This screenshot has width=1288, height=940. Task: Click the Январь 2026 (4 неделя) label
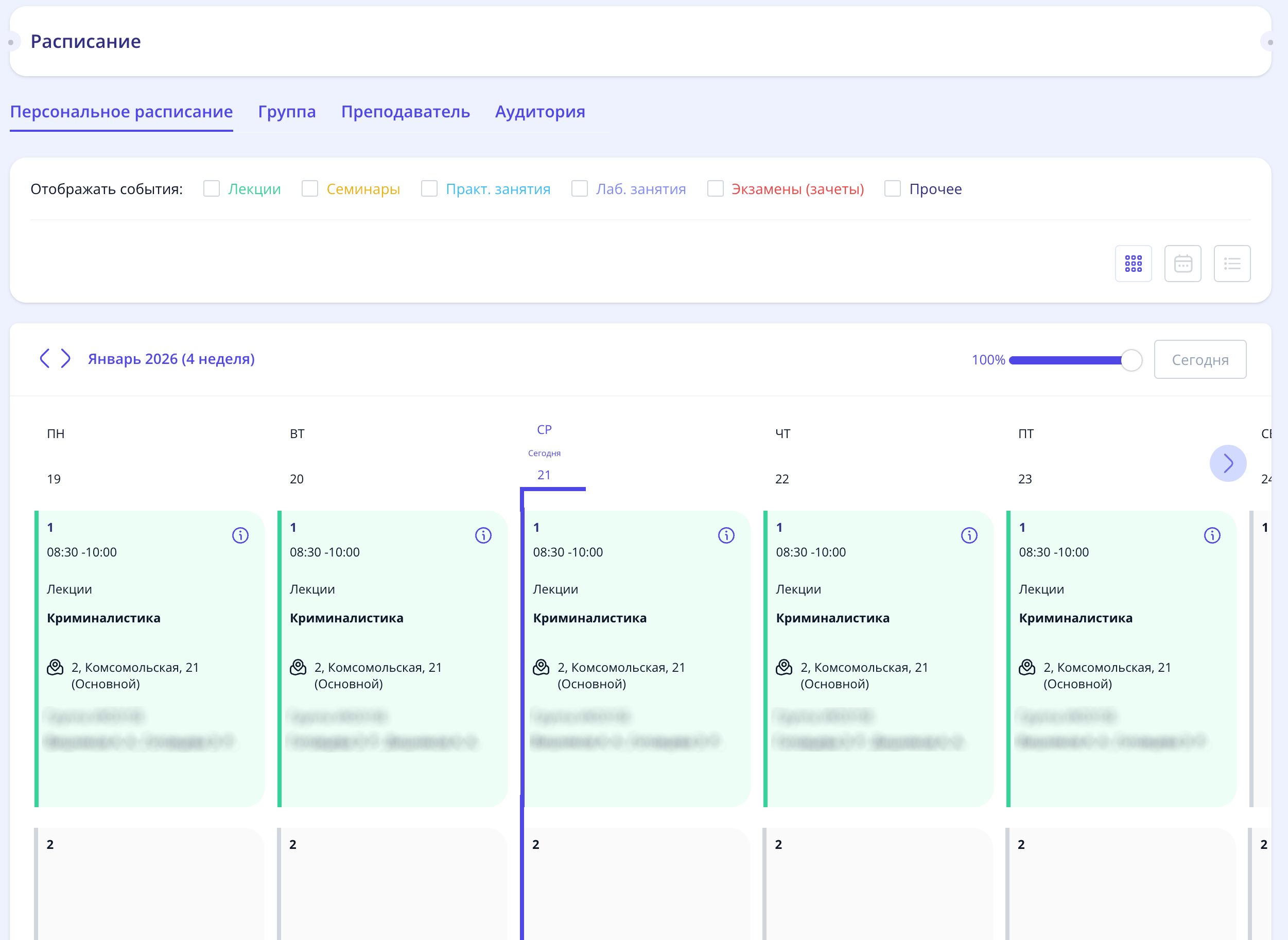(x=171, y=359)
